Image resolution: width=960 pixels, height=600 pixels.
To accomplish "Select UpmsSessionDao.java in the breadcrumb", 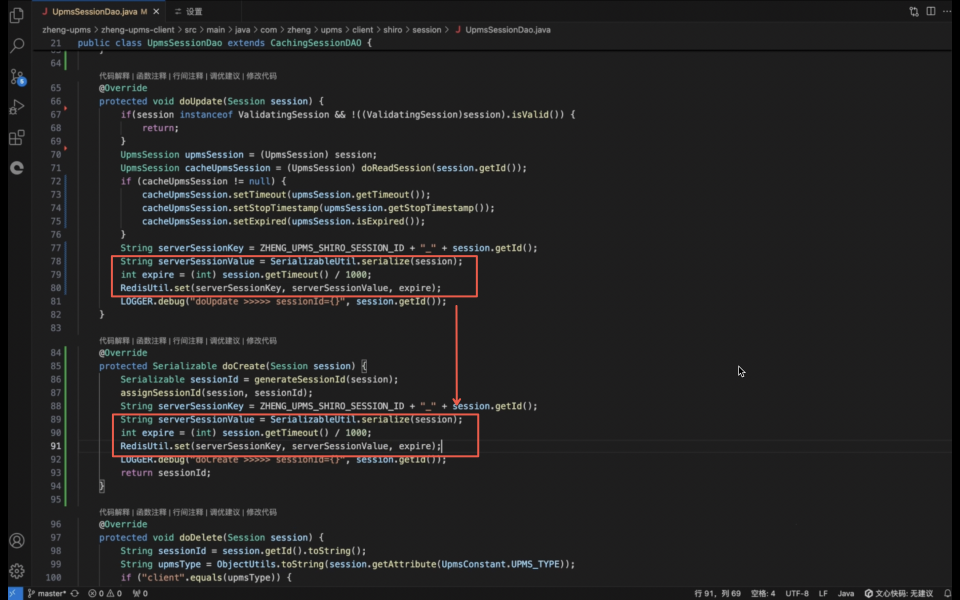I will pyautogui.click(x=508, y=29).
